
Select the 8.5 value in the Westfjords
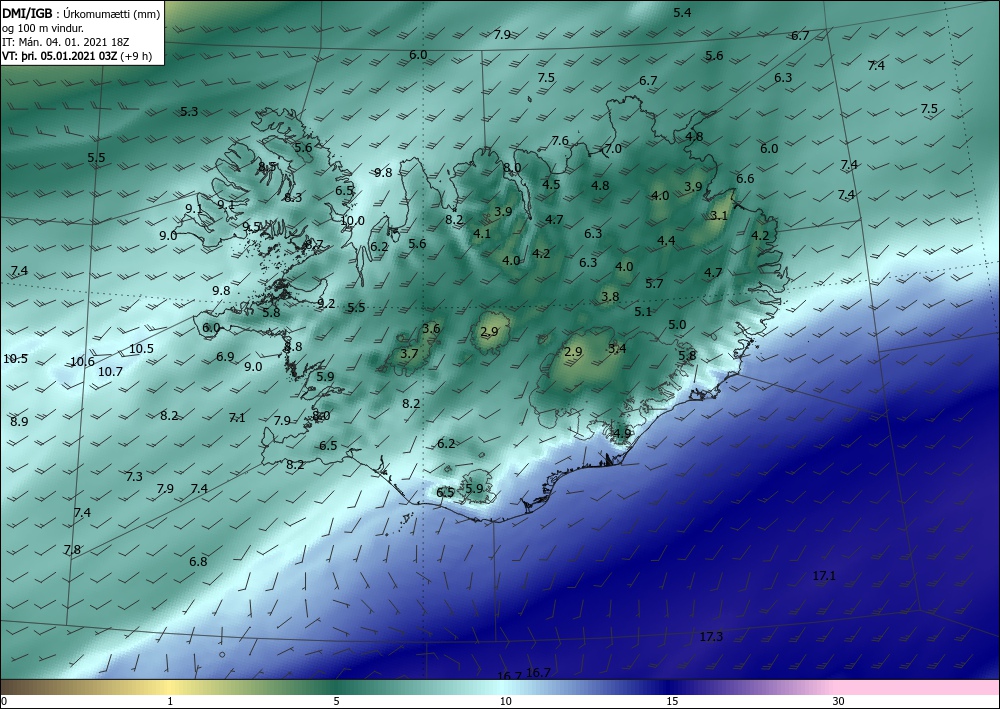pyautogui.click(x=267, y=166)
